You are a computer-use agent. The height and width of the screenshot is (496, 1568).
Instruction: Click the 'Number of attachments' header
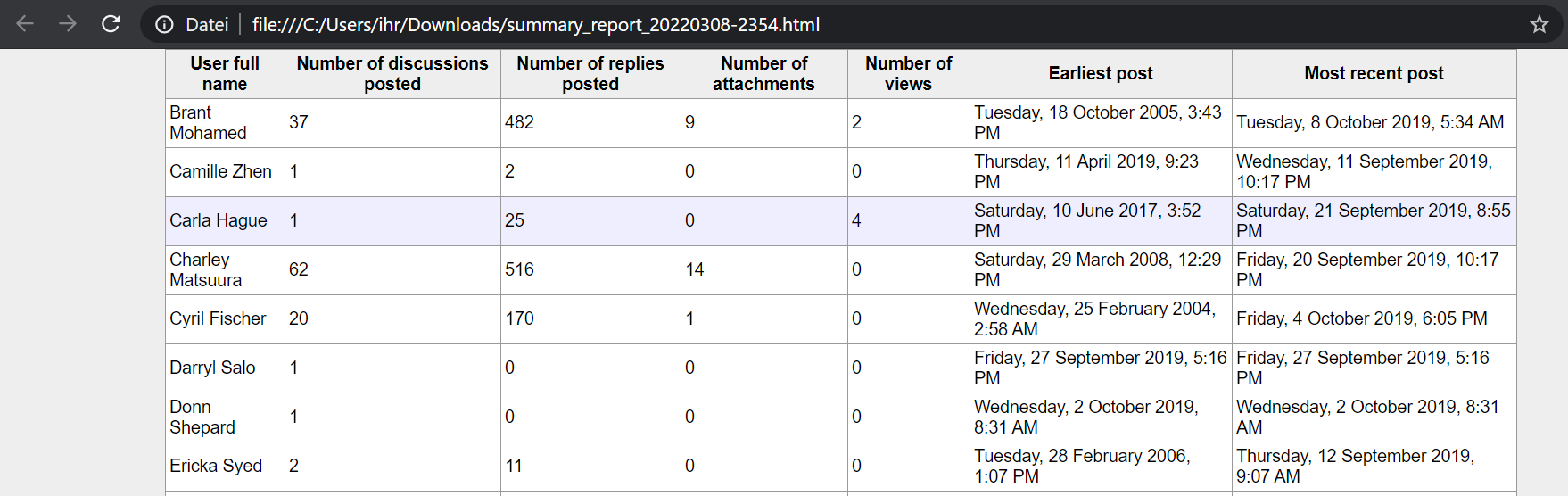[x=763, y=74]
